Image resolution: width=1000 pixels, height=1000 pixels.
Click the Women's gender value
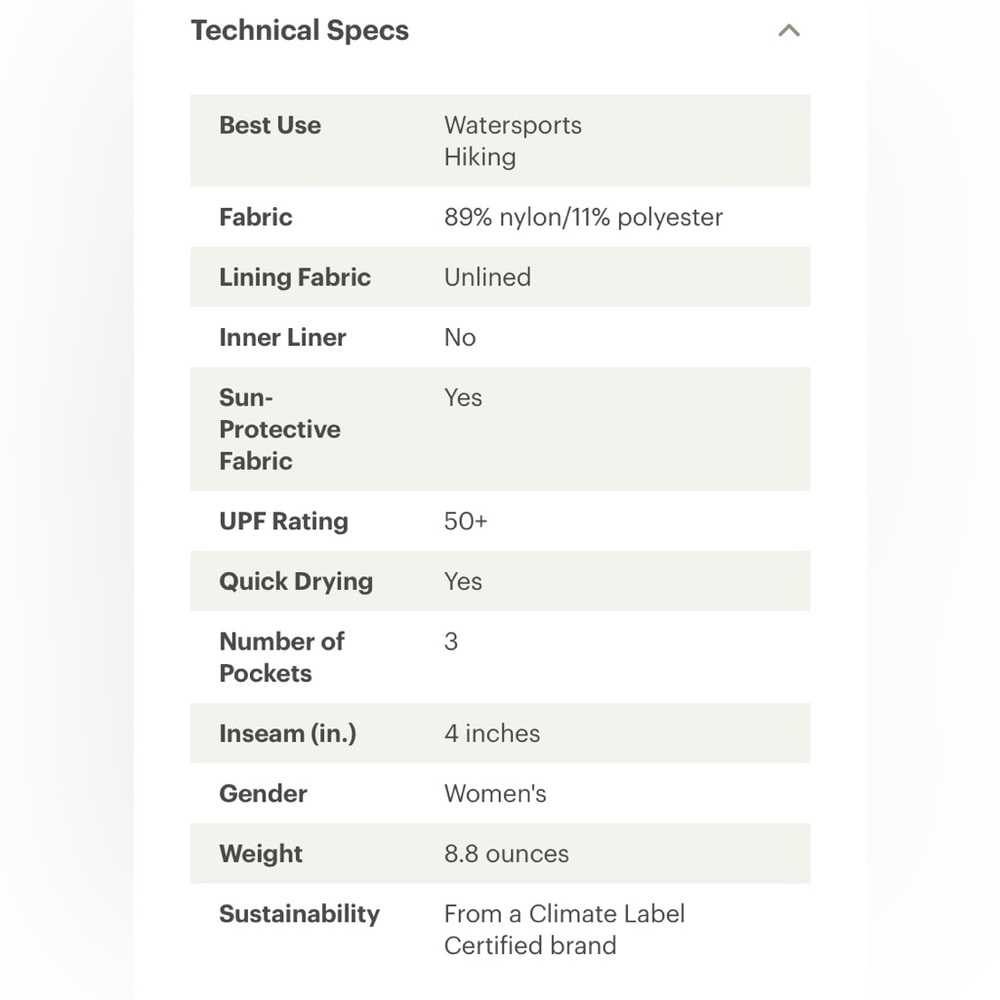[x=495, y=793]
